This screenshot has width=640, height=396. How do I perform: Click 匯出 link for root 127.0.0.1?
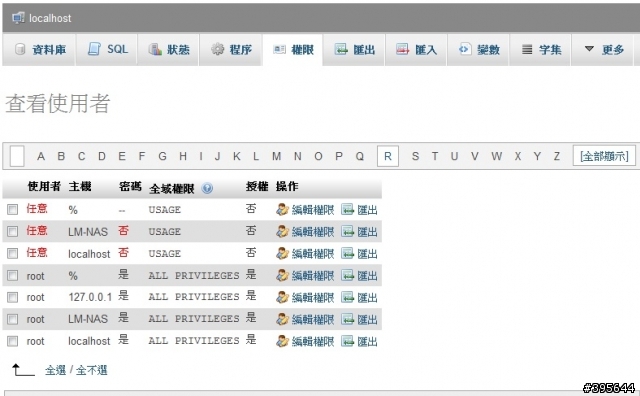(x=367, y=298)
